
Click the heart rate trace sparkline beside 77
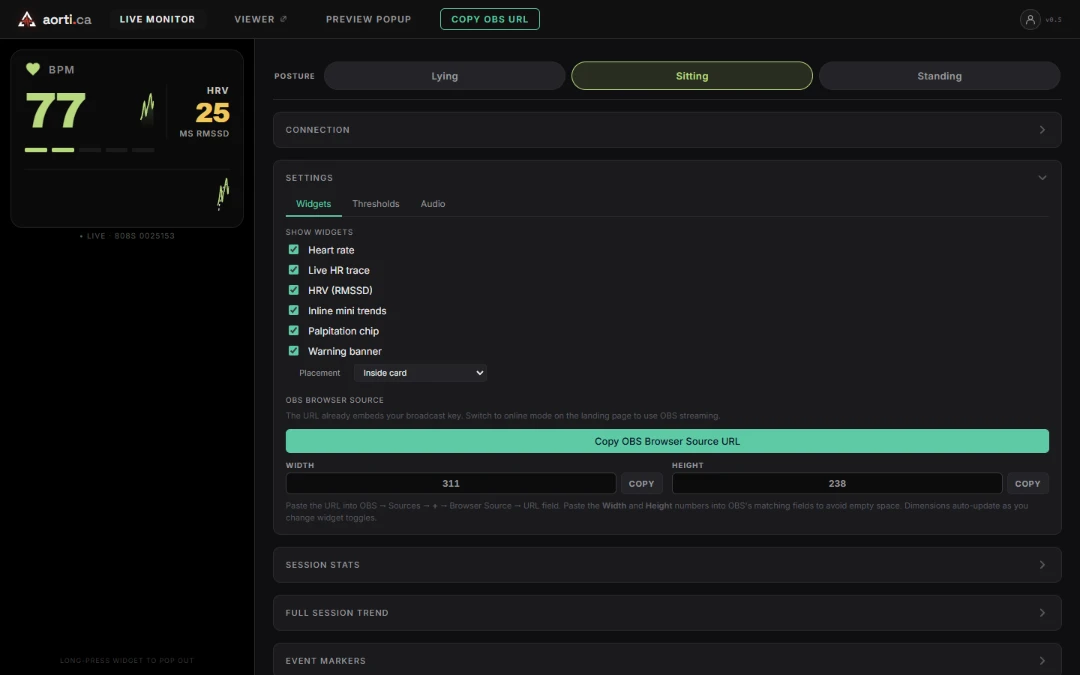pyautogui.click(x=147, y=107)
